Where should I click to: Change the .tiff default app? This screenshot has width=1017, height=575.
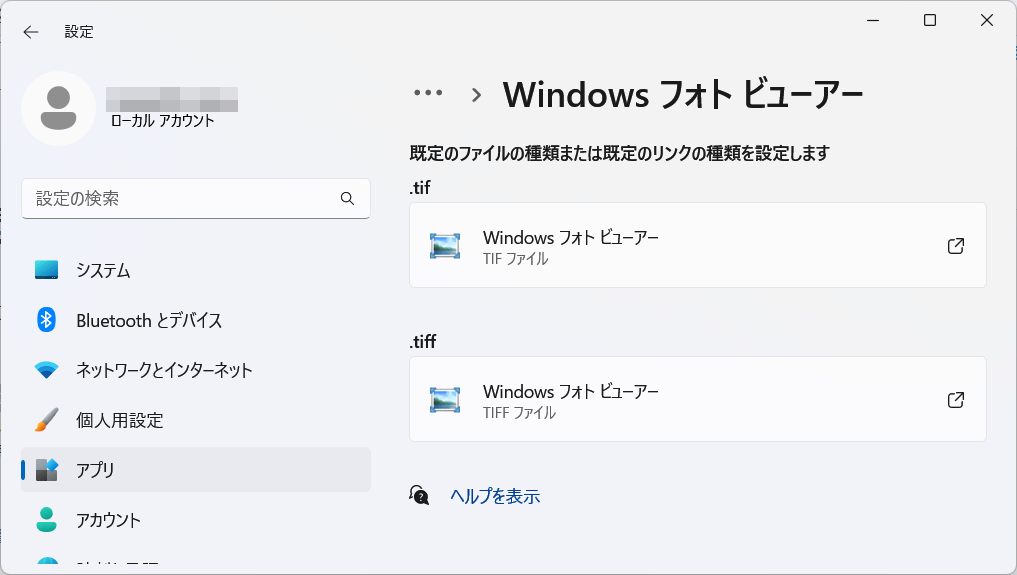698,399
